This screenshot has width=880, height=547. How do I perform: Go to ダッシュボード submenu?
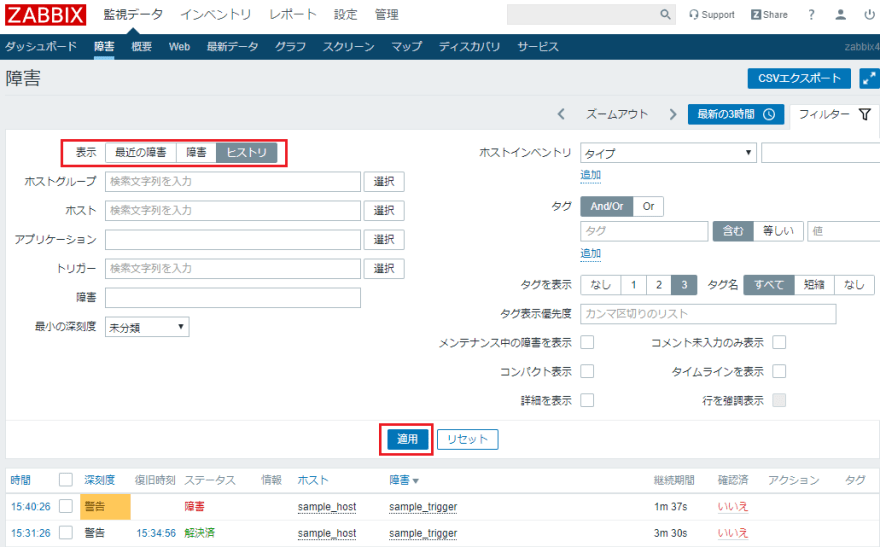pyautogui.click(x=41, y=47)
